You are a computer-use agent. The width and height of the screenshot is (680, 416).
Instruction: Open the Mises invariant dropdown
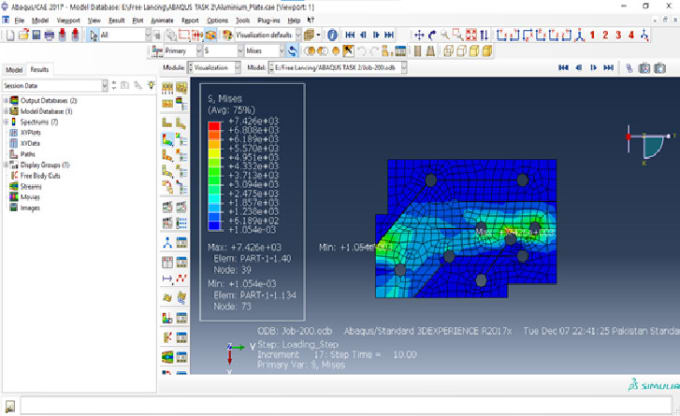[x=281, y=51]
